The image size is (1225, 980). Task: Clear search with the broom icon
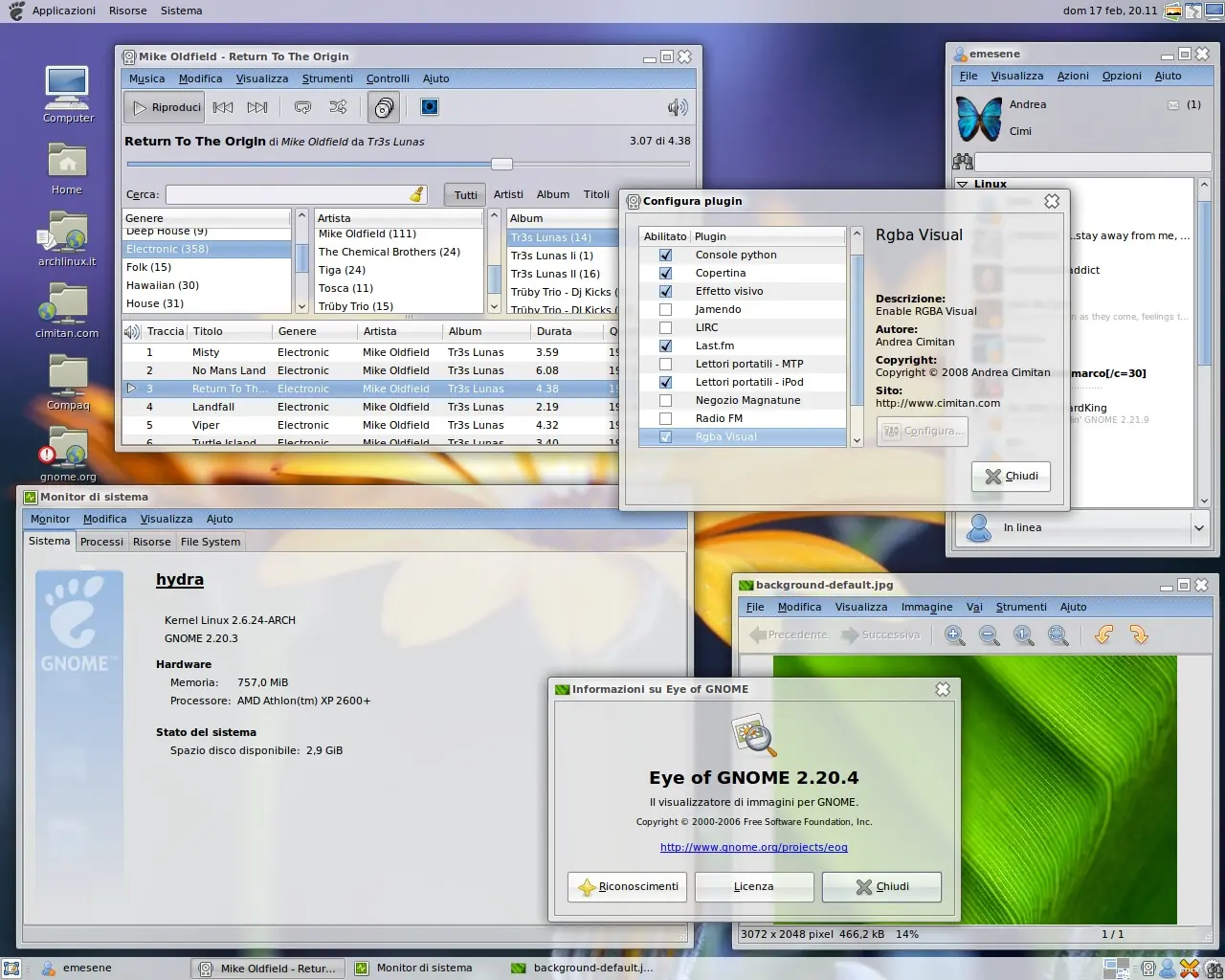click(x=417, y=194)
